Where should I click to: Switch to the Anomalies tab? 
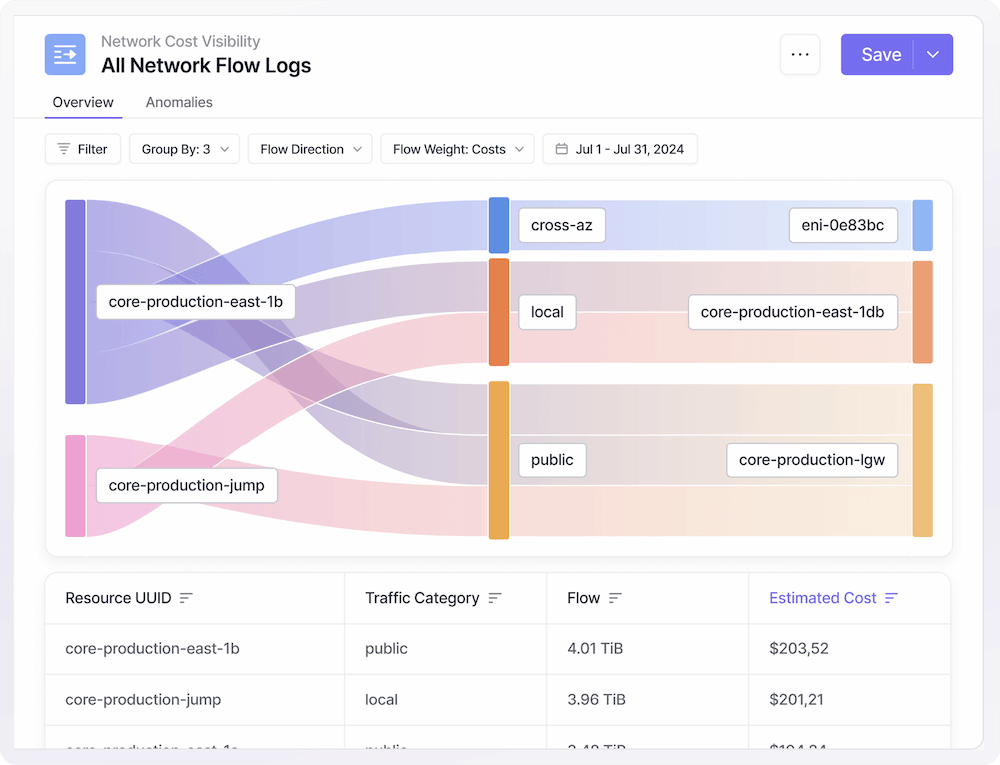(179, 102)
